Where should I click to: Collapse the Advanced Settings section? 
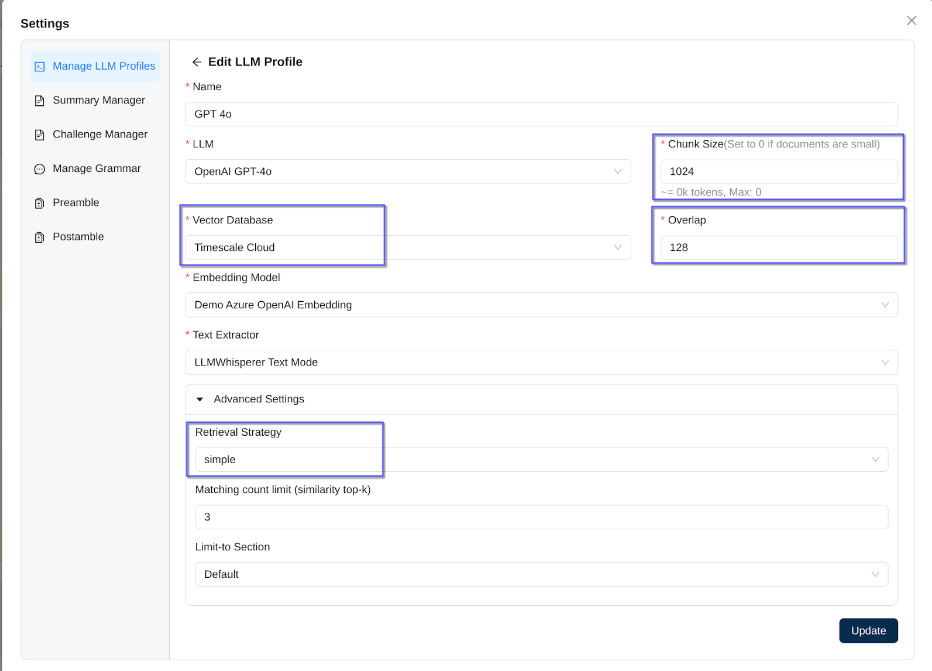(x=200, y=399)
